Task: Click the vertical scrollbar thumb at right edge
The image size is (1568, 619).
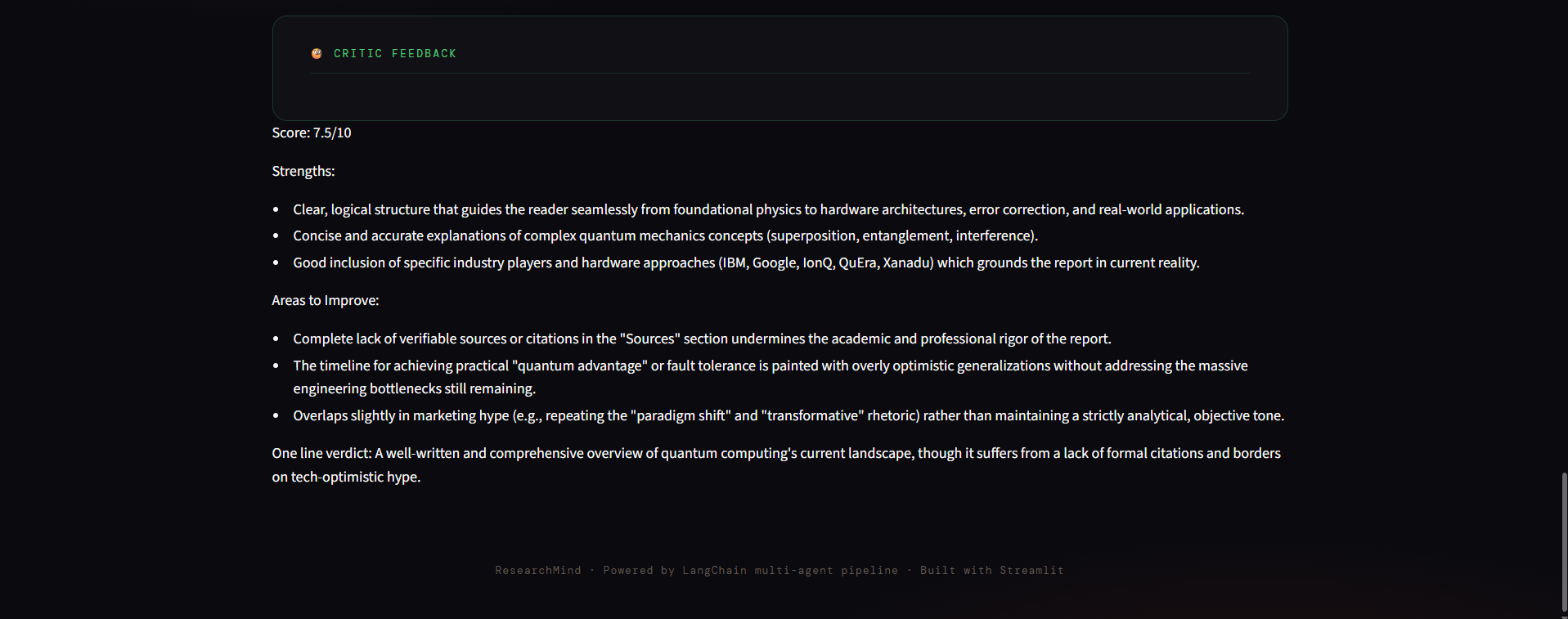Action: [x=1564, y=541]
